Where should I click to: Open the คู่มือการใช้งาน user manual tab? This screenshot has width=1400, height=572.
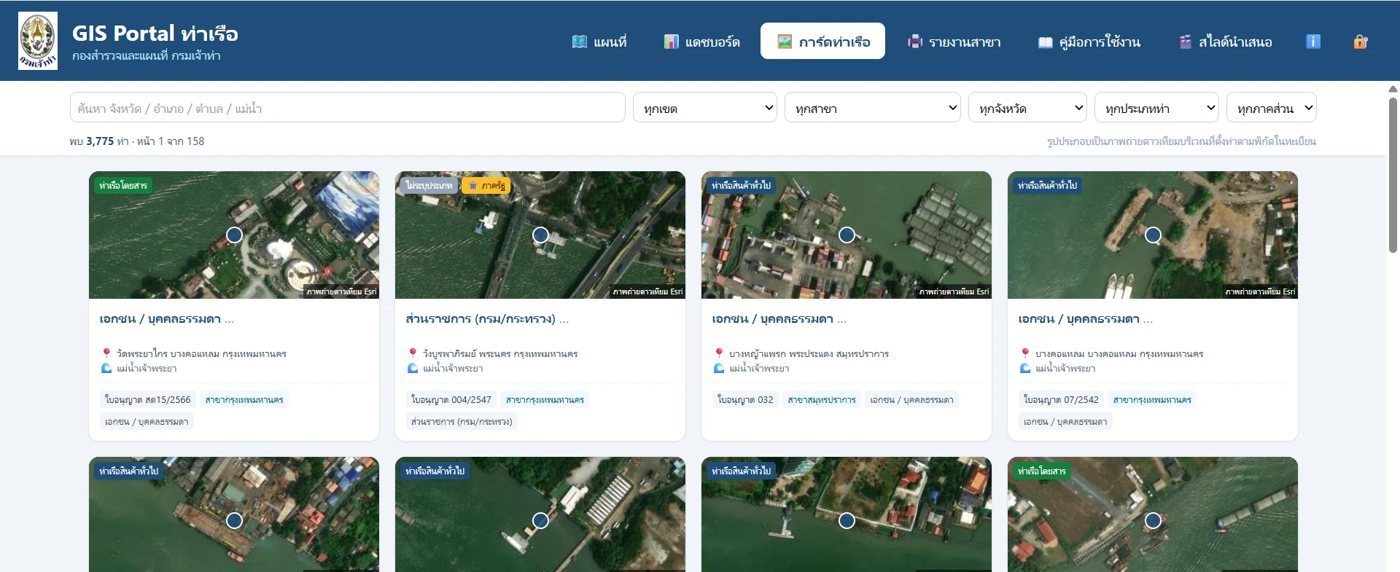pyautogui.click(x=1089, y=41)
